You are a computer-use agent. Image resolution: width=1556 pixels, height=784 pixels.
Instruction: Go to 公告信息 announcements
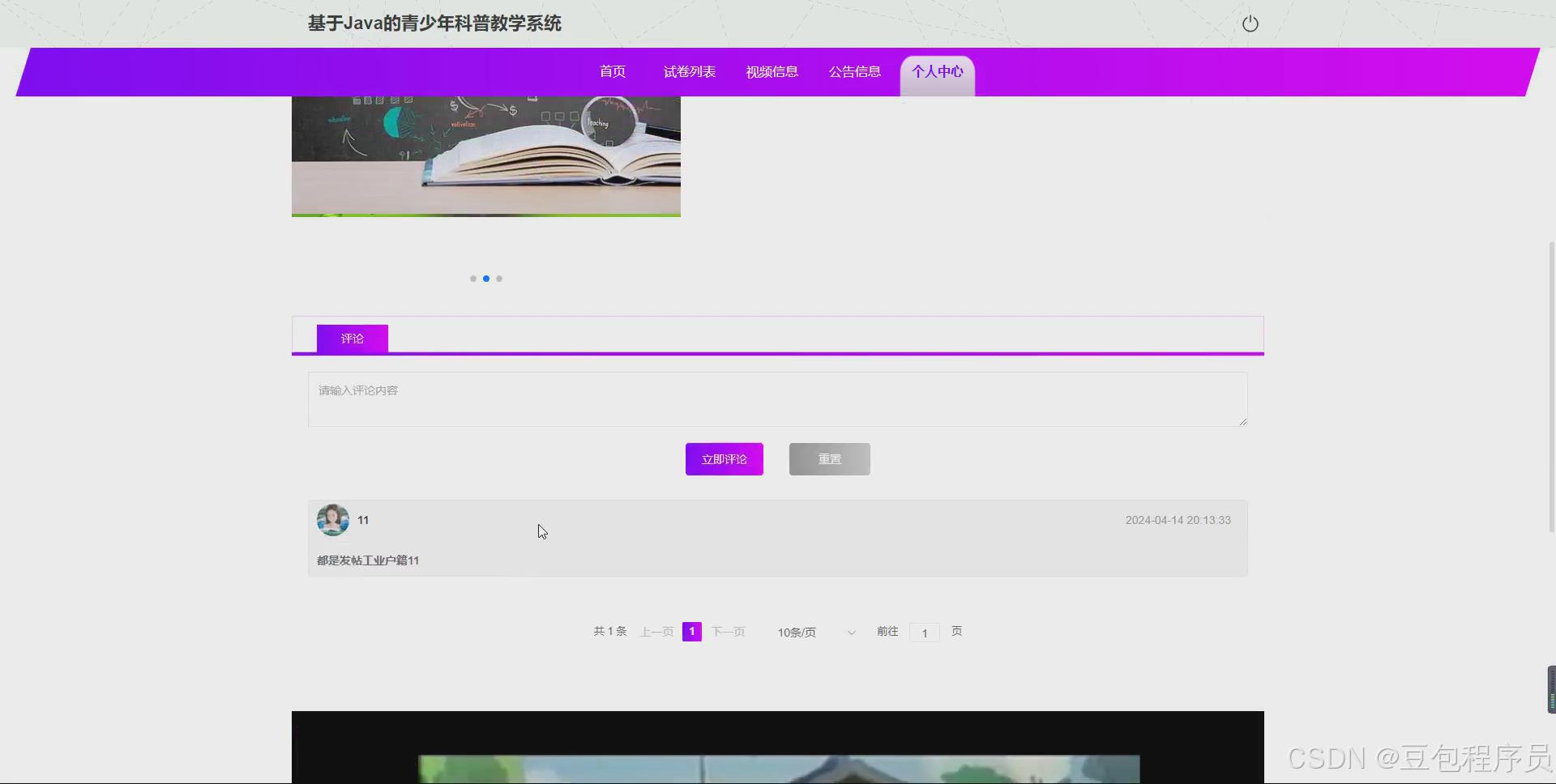pyautogui.click(x=854, y=71)
